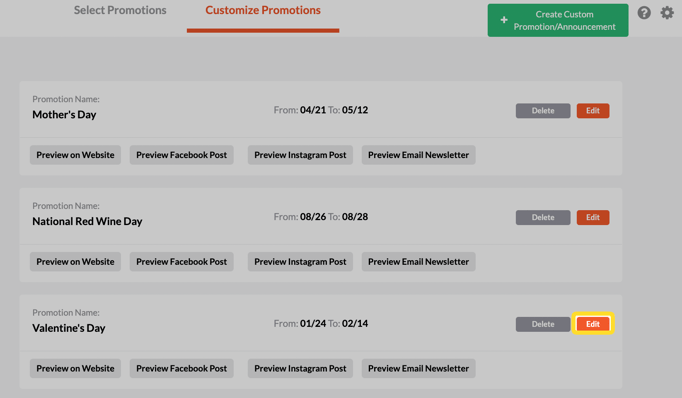The width and height of the screenshot is (682, 398).
Task: Preview Valentine's Day Email Newsletter
Action: [x=418, y=368]
